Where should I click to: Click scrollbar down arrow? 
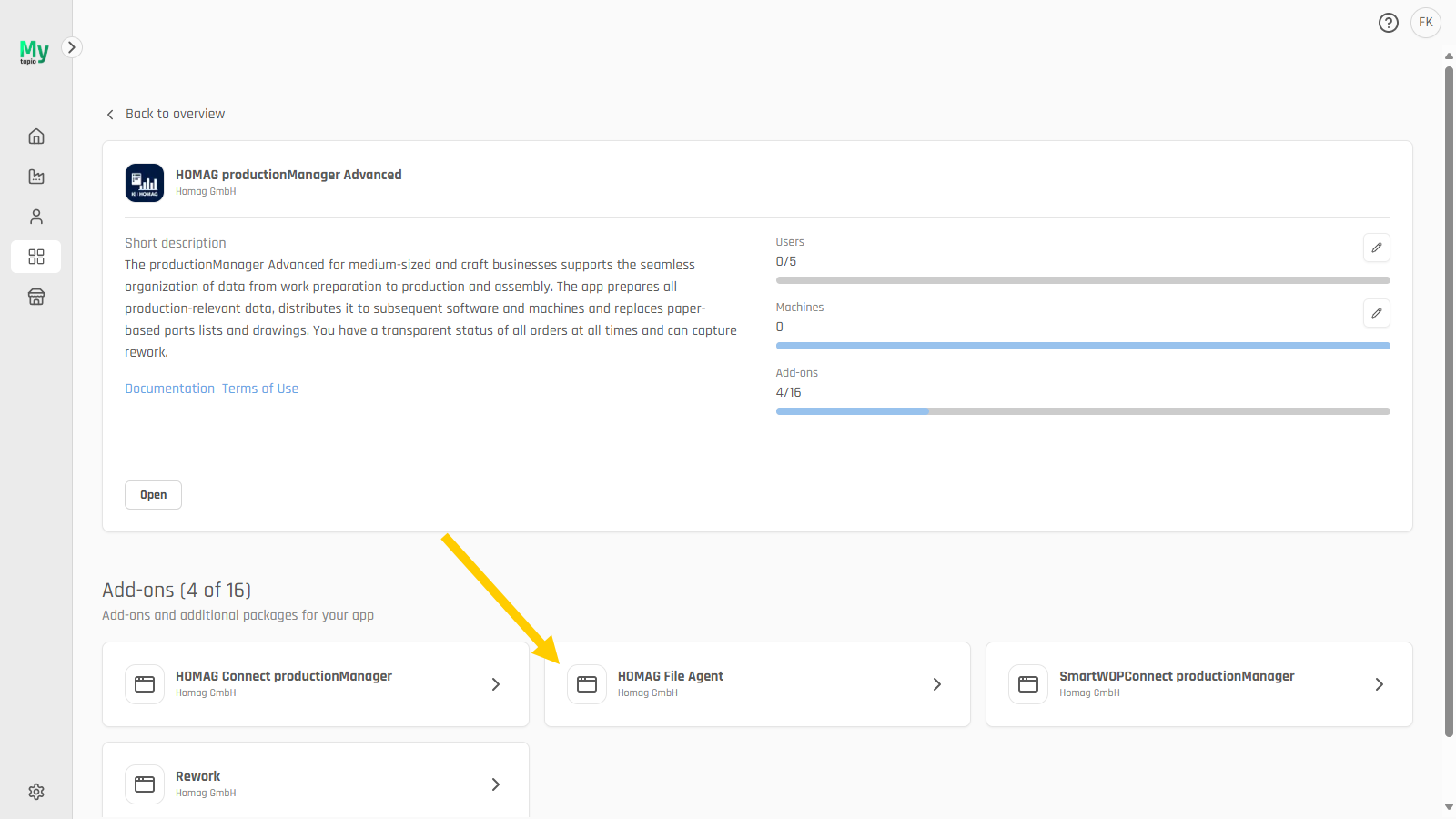click(1449, 807)
